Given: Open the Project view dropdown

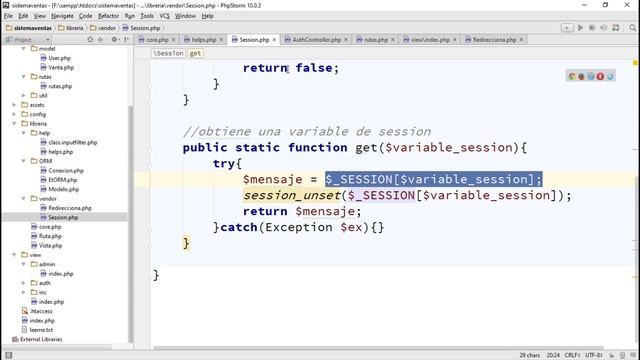Looking at the screenshot, I should [28, 40].
